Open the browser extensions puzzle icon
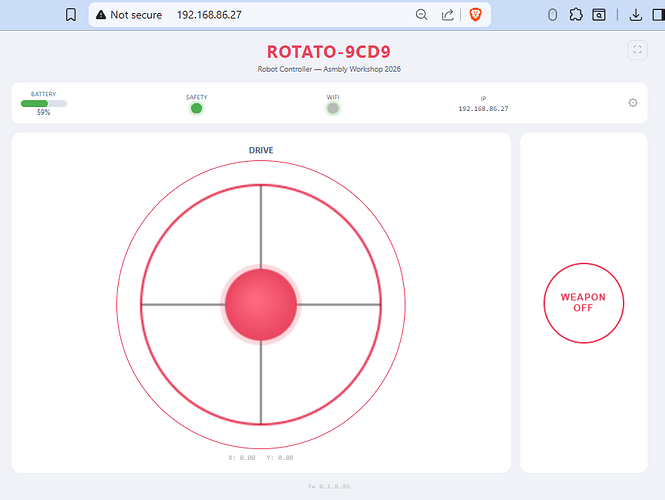Image resolution: width=665 pixels, height=500 pixels. point(576,15)
